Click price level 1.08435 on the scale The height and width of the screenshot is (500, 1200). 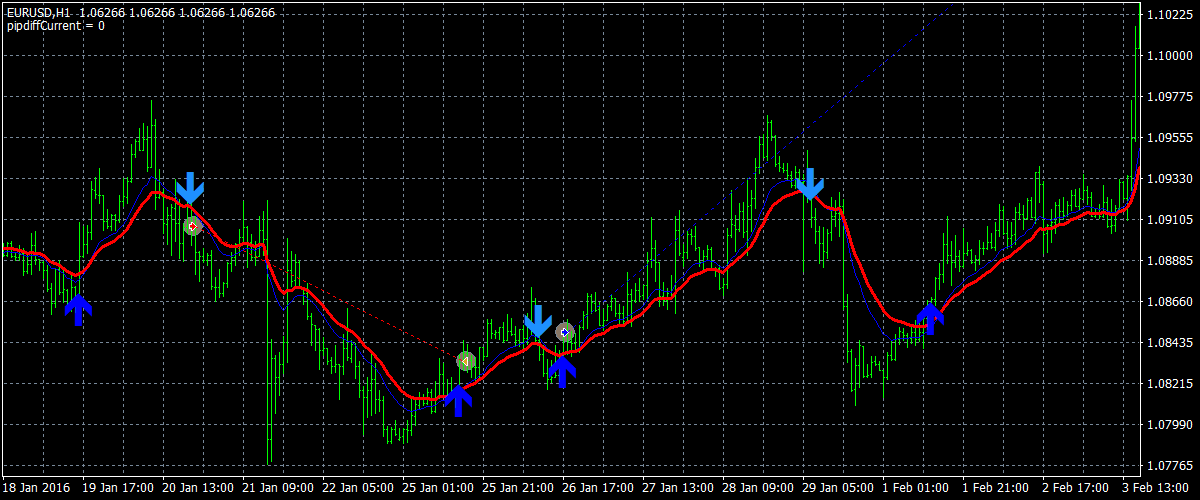point(1172,343)
